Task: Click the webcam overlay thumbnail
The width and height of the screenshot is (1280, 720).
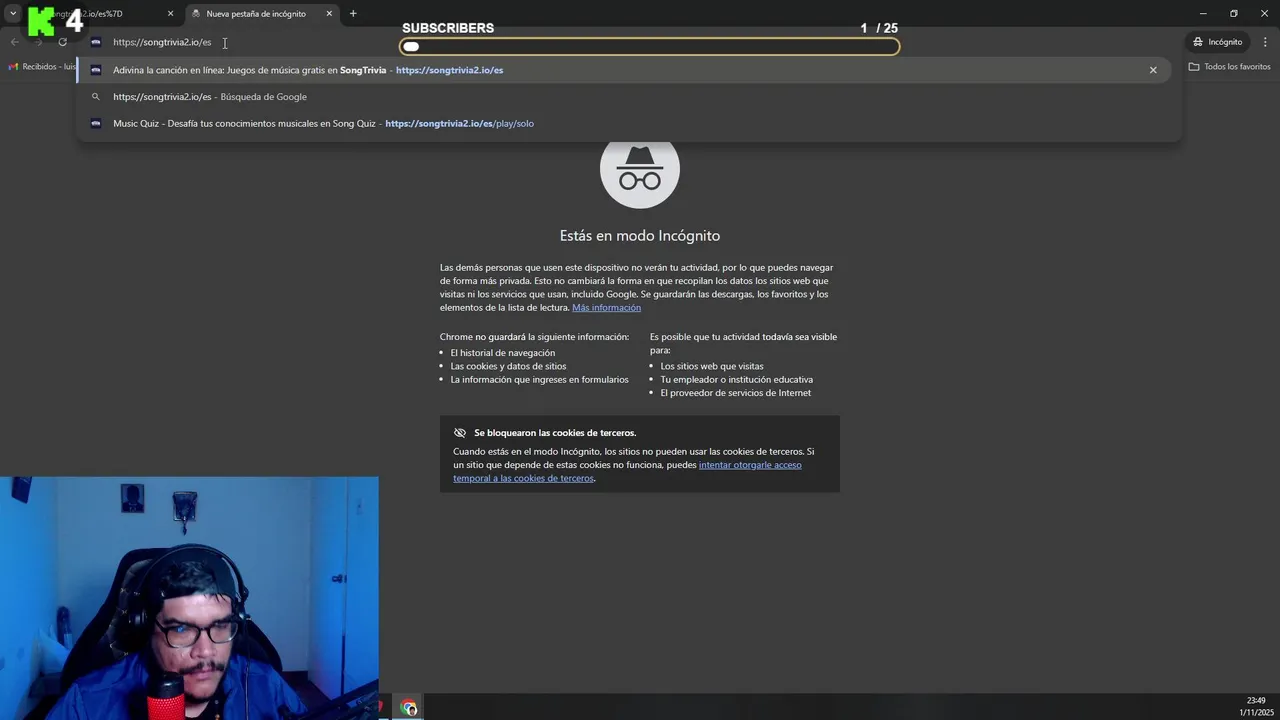Action: [189, 598]
